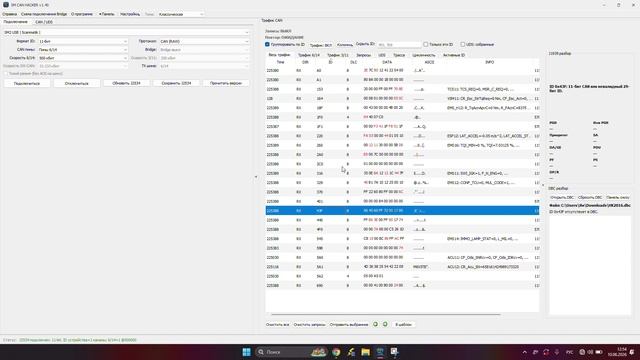Switch to the Подключение tab

[16, 22]
